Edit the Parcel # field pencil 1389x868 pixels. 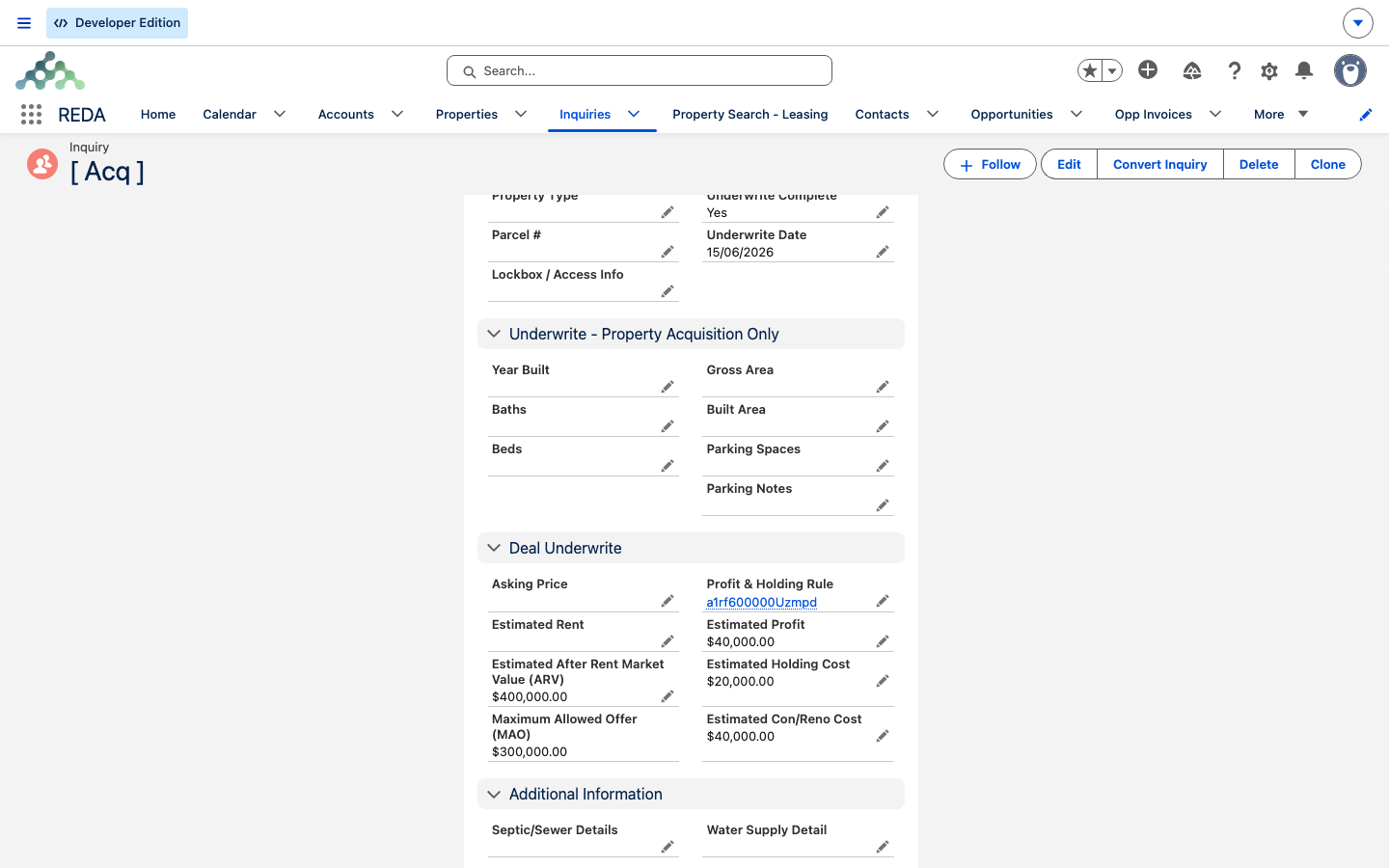click(x=667, y=252)
